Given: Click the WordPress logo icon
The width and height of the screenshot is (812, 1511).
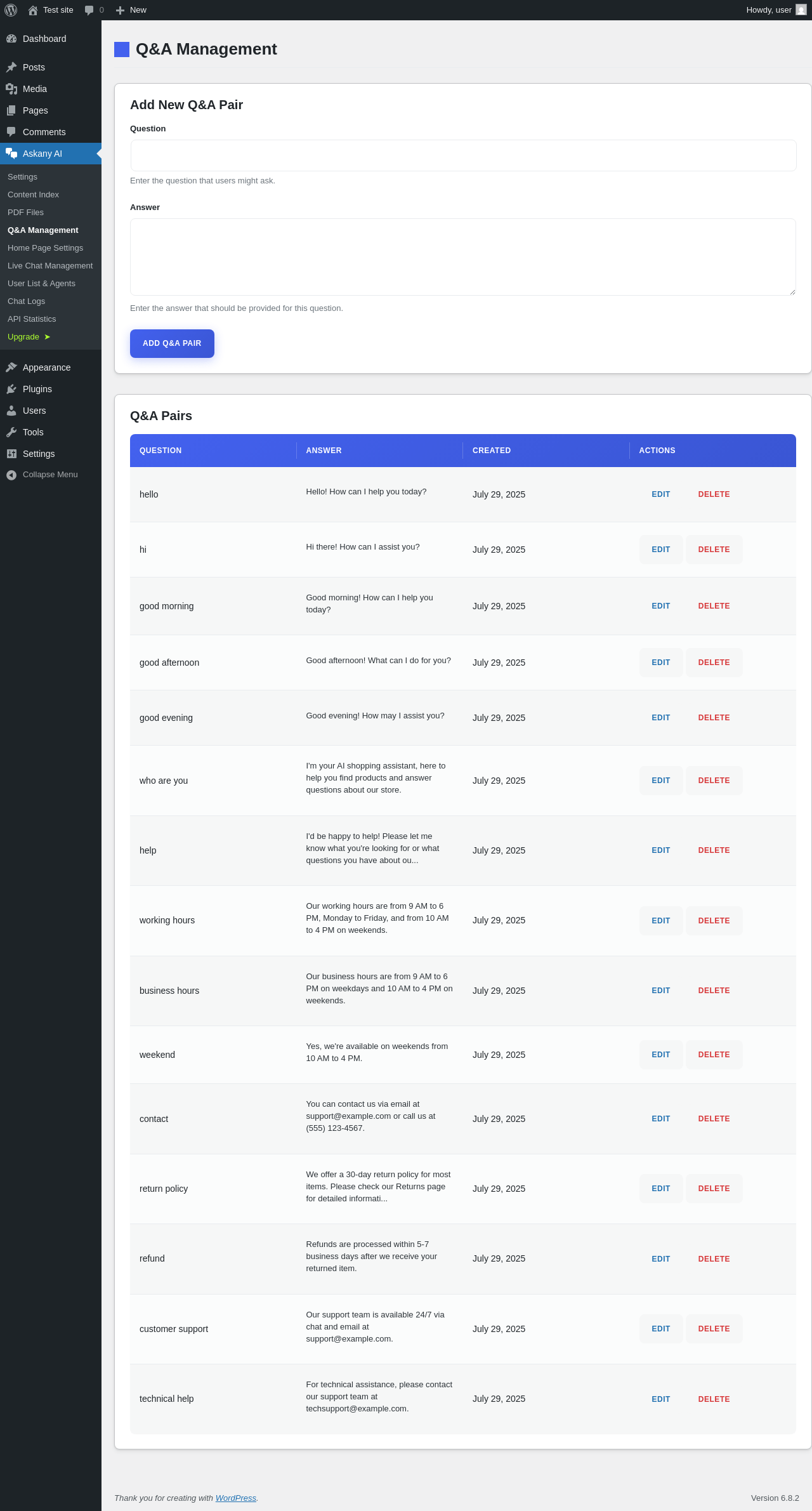Looking at the screenshot, I should [11, 10].
